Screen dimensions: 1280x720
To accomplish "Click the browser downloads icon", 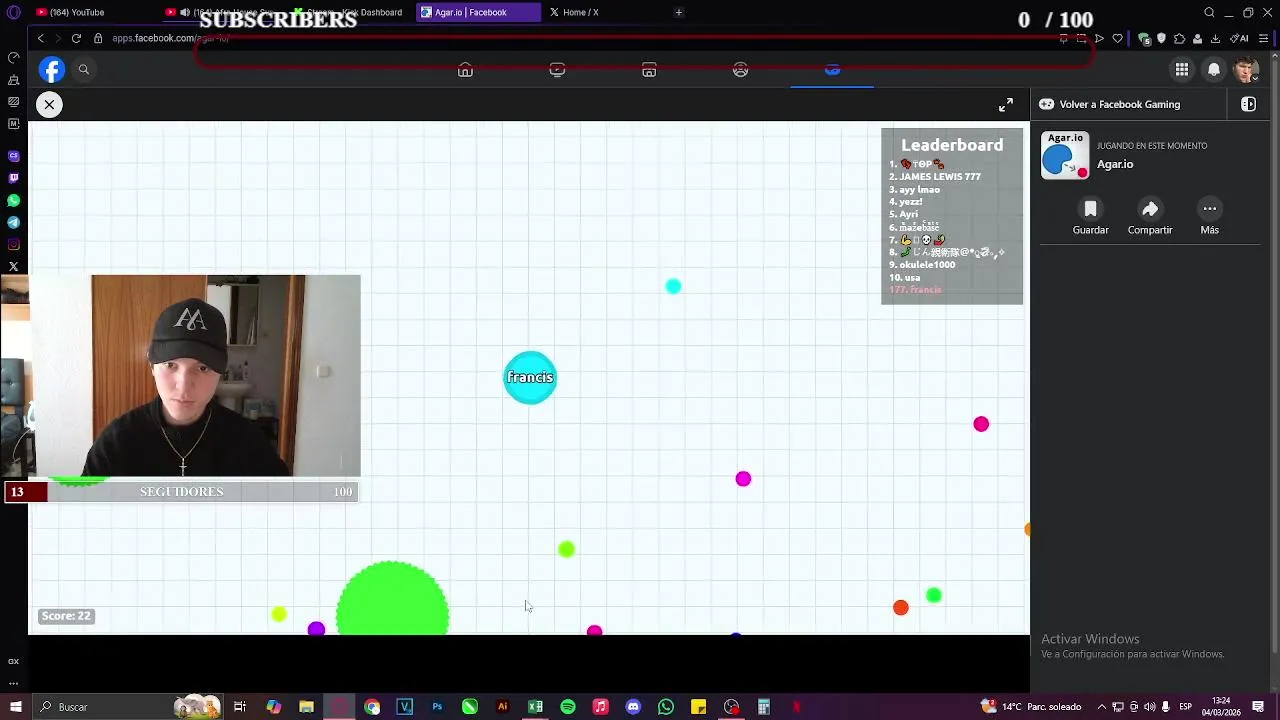I will coord(1215,38).
